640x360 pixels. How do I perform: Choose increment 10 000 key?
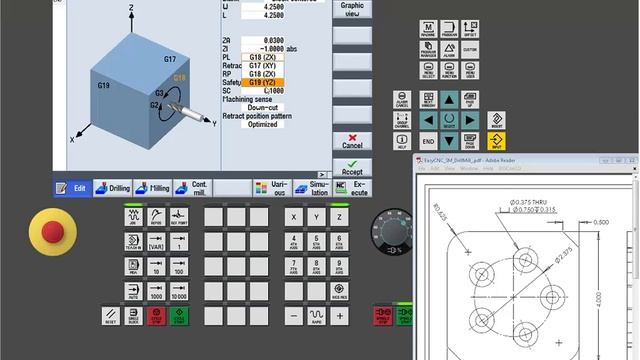point(179,291)
